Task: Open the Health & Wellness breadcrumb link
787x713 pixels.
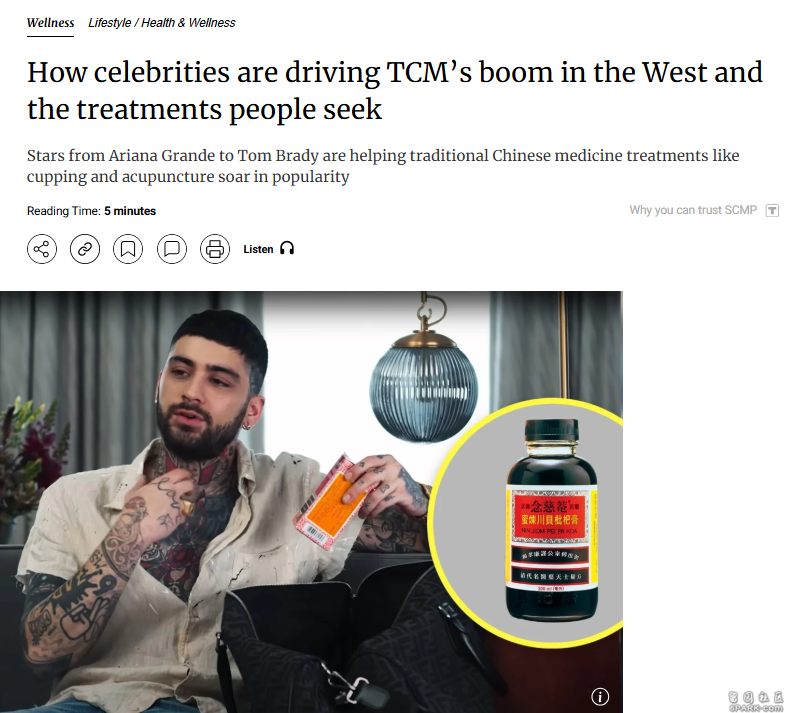Action: coord(188,23)
